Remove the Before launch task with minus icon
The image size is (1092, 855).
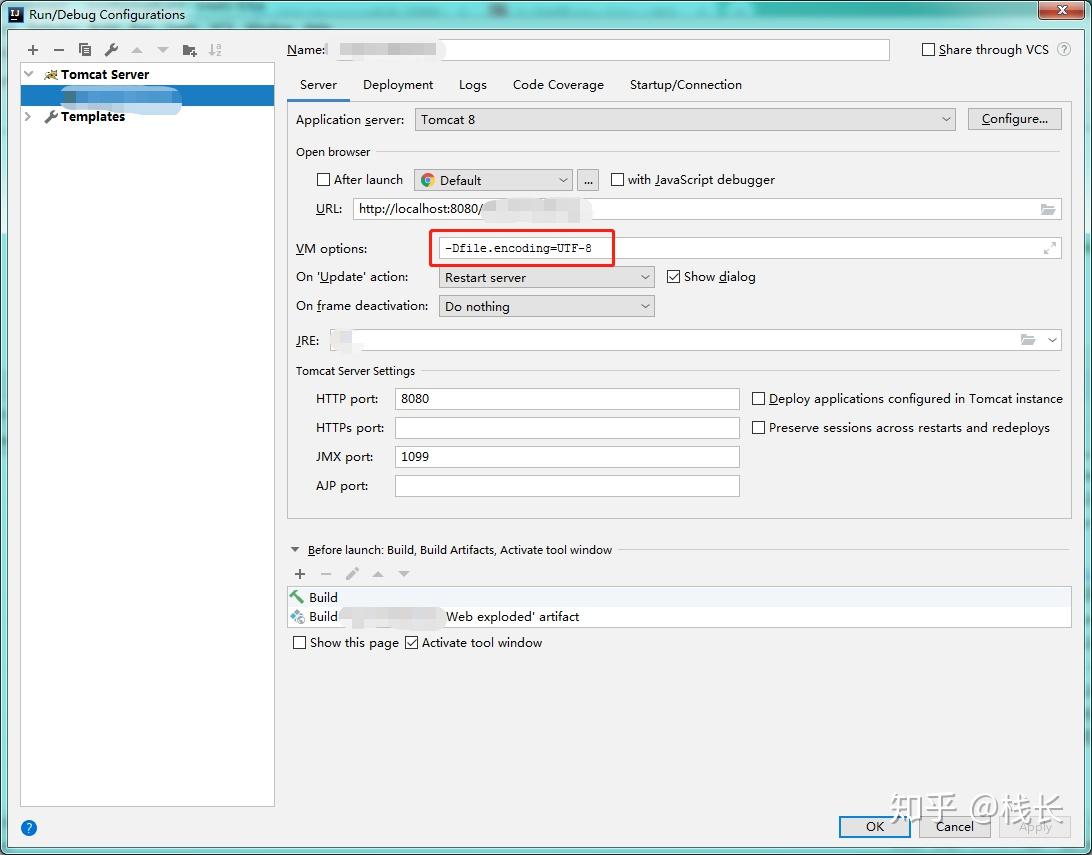(x=326, y=574)
